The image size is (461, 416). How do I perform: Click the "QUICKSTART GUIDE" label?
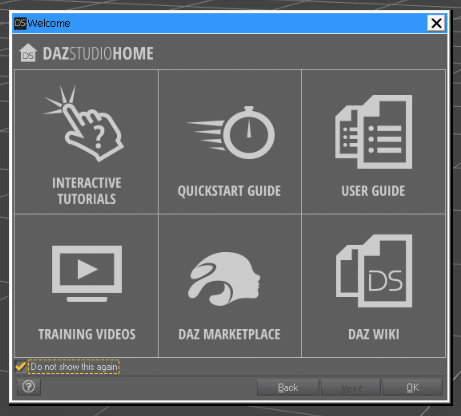click(229, 191)
